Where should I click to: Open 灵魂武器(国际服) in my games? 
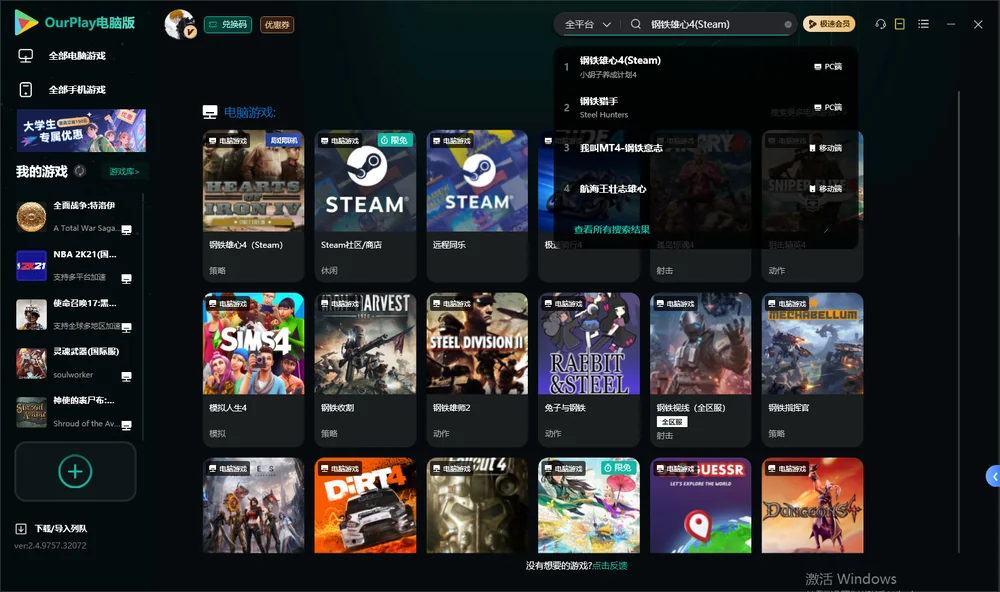pos(75,363)
